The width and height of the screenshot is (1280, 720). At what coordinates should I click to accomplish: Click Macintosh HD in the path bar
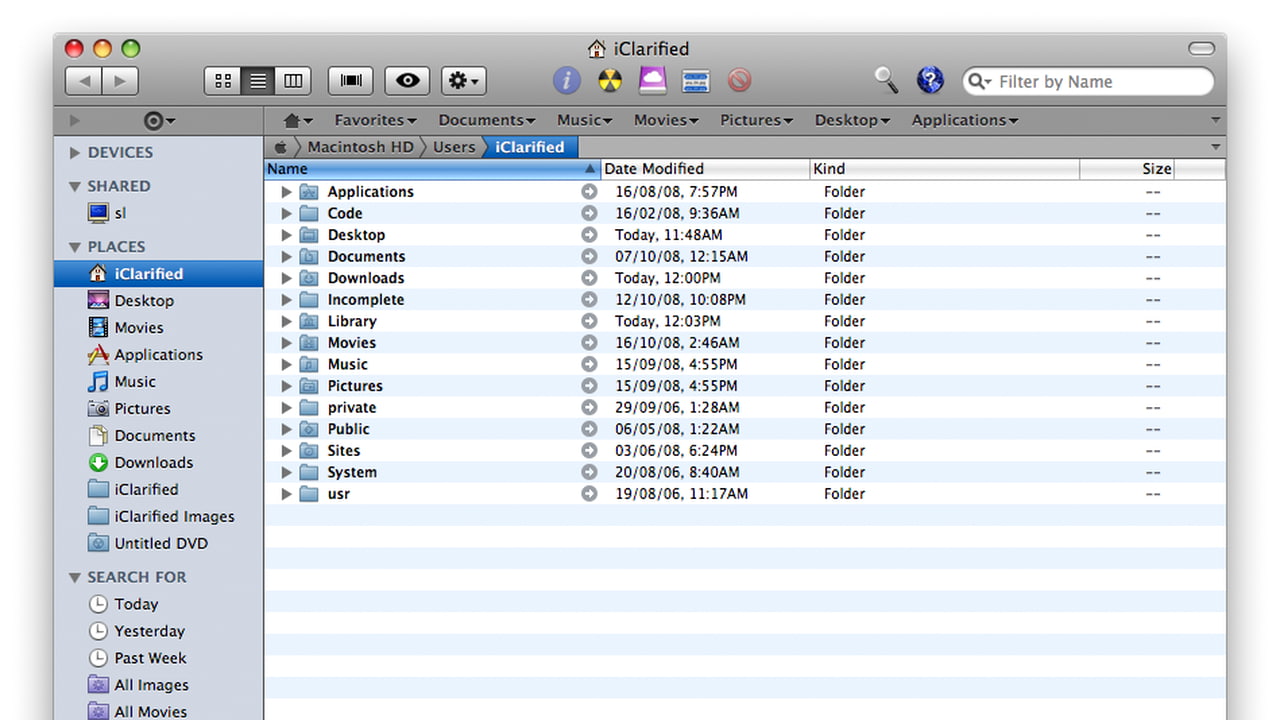(x=360, y=147)
